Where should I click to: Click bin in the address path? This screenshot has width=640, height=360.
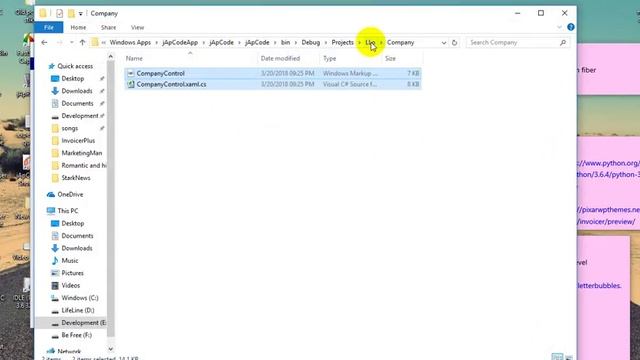point(285,42)
